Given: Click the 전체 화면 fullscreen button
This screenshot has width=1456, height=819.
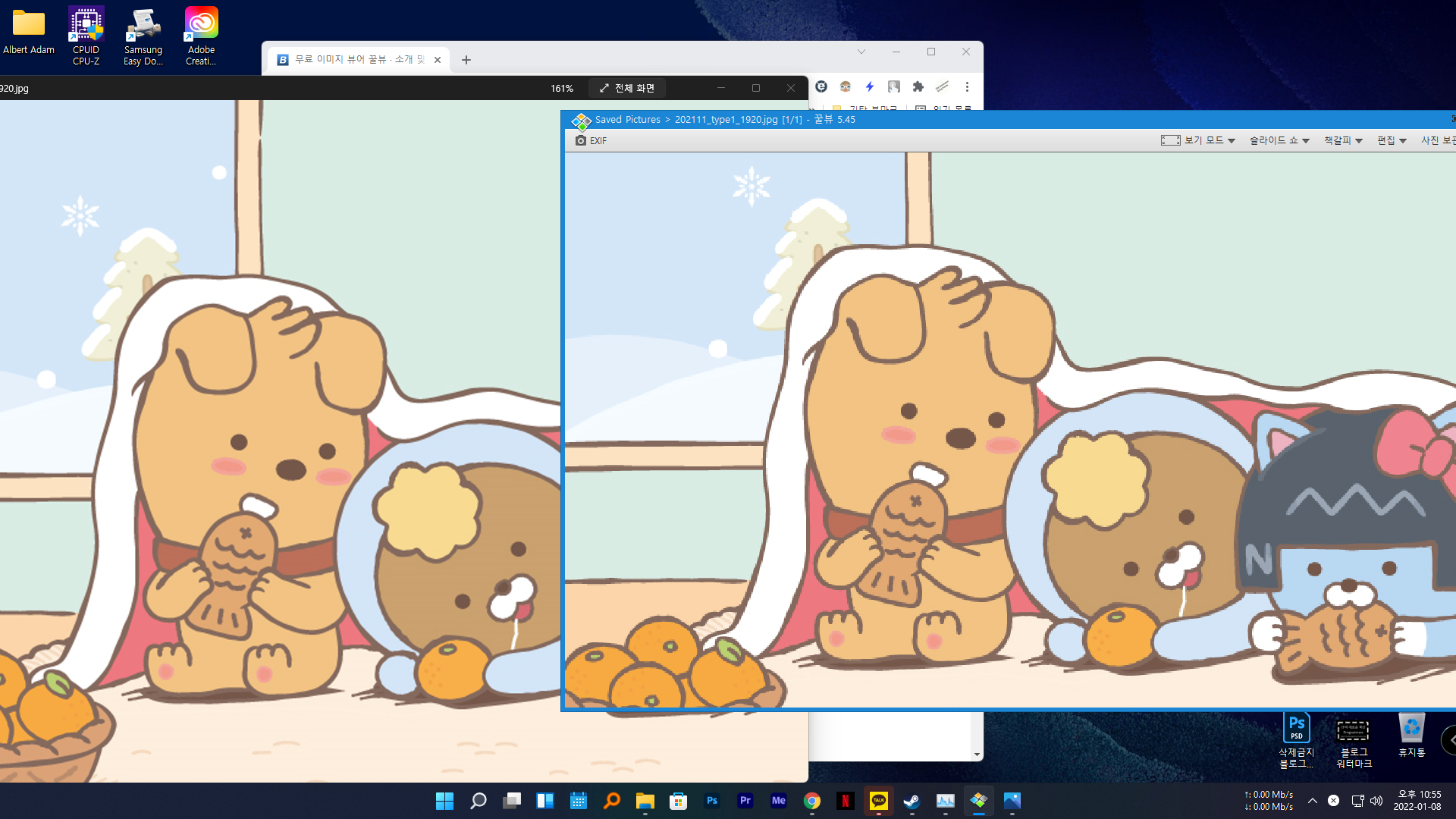Looking at the screenshot, I should (x=627, y=89).
